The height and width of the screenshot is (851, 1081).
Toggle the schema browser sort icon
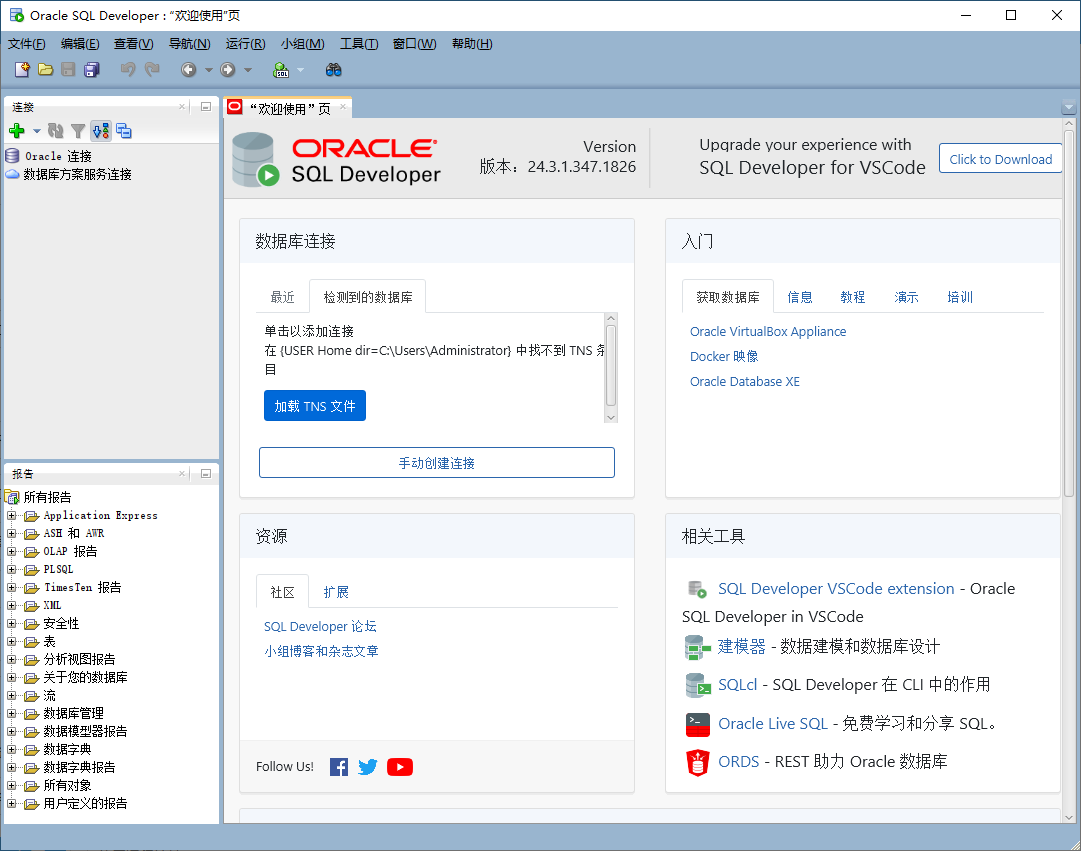[101, 130]
